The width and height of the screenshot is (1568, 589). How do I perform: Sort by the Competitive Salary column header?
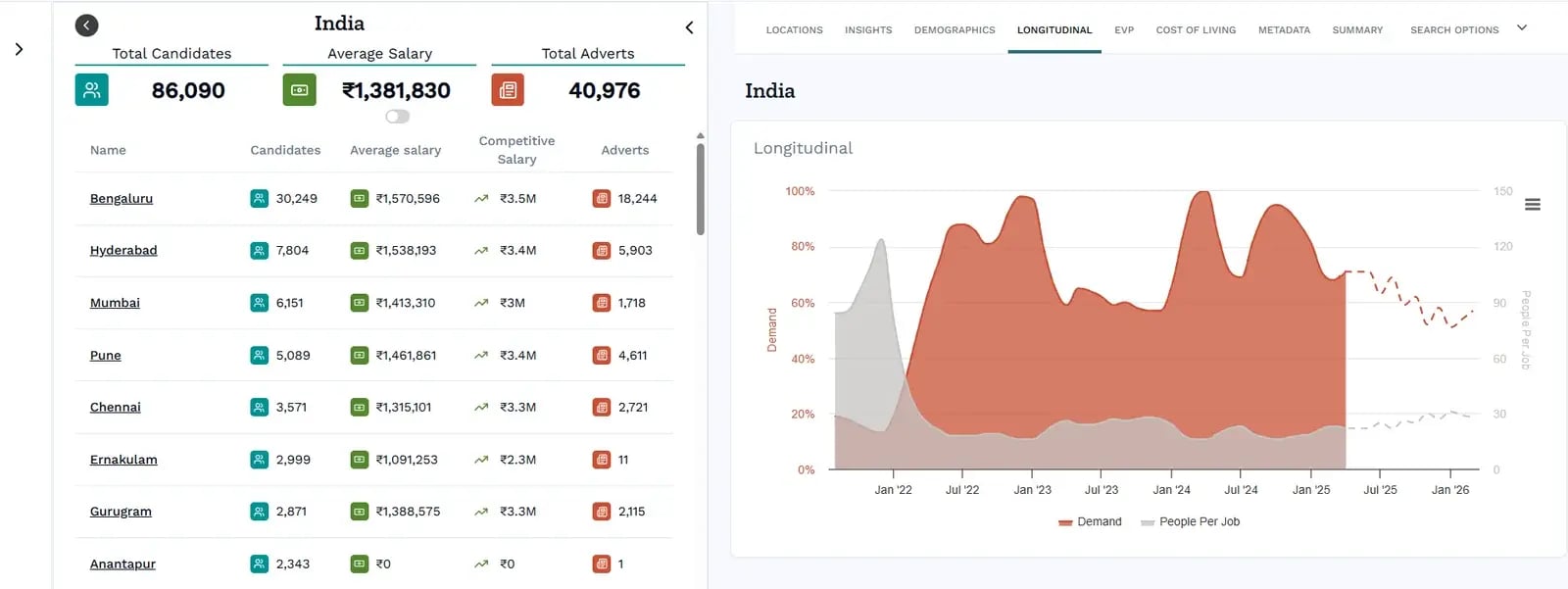click(516, 151)
